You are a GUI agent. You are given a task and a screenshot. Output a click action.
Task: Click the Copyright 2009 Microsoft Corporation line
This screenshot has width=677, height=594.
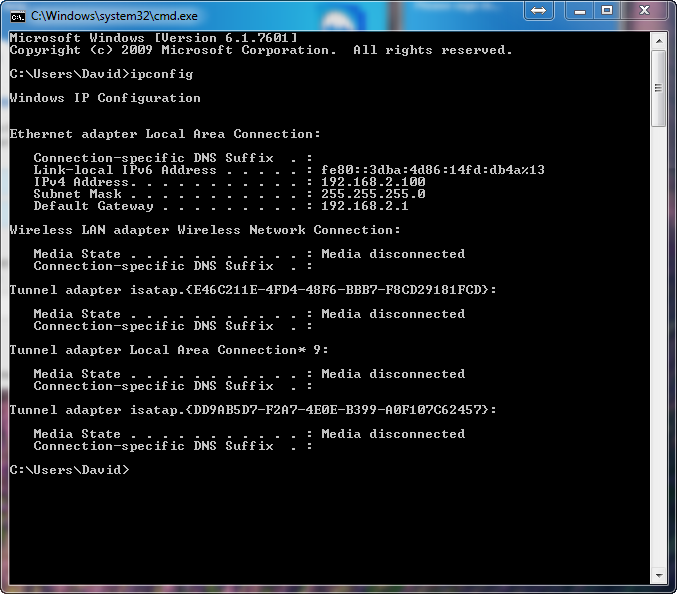pos(261,50)
